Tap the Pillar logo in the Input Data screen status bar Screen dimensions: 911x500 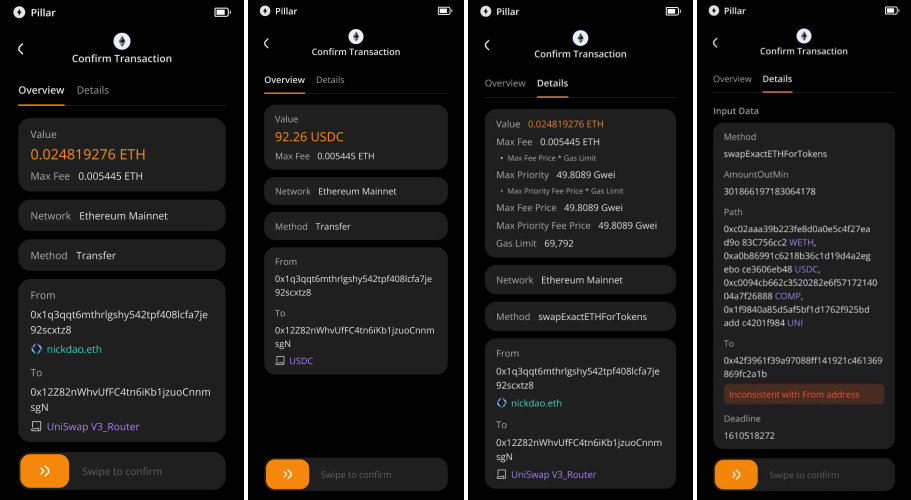pyautogui.click(x=714, y=11)
